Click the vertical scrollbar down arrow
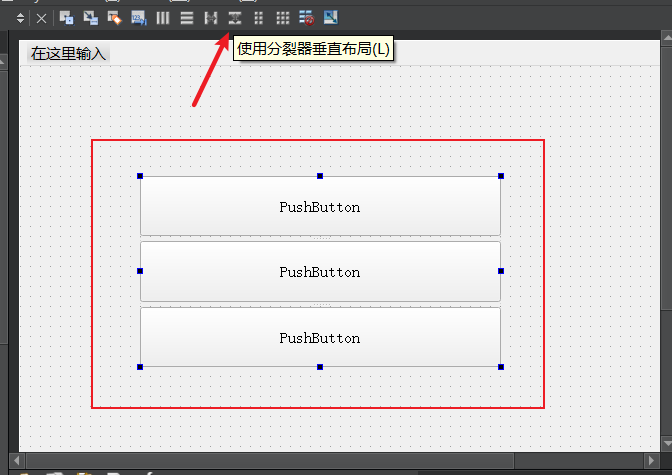This screenshot has width=672, height=475. click(x=666, y=443)
